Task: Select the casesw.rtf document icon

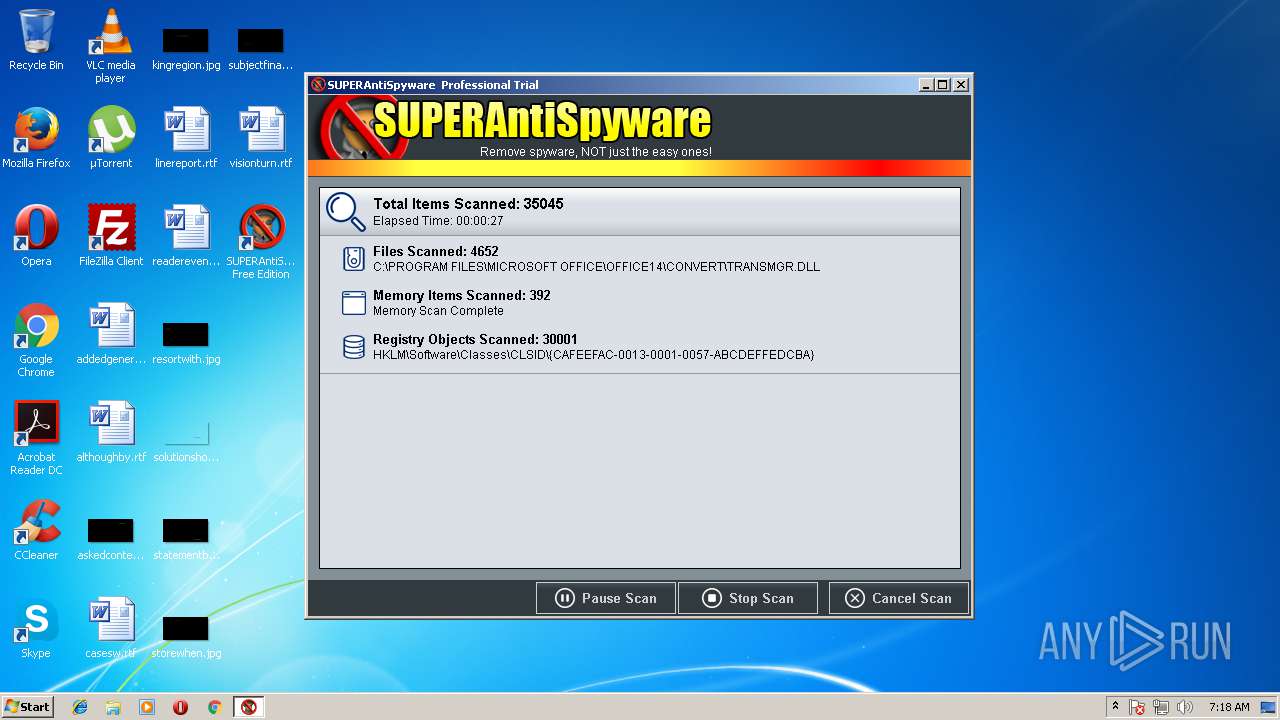Action: (110, 628)
